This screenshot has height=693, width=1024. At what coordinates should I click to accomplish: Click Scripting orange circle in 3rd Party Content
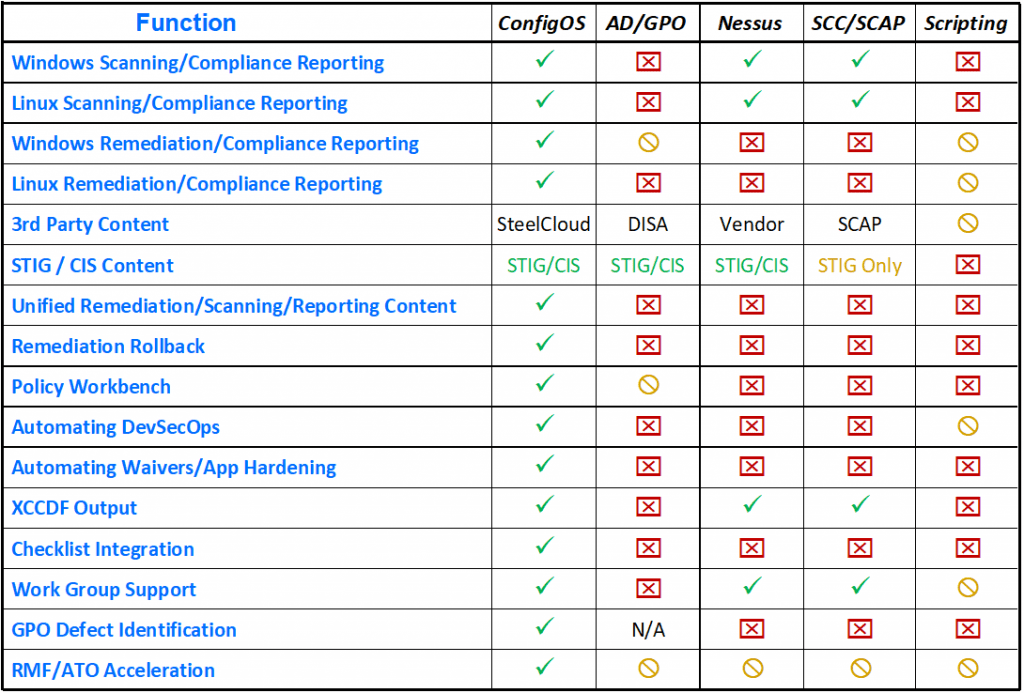[967, 224]
